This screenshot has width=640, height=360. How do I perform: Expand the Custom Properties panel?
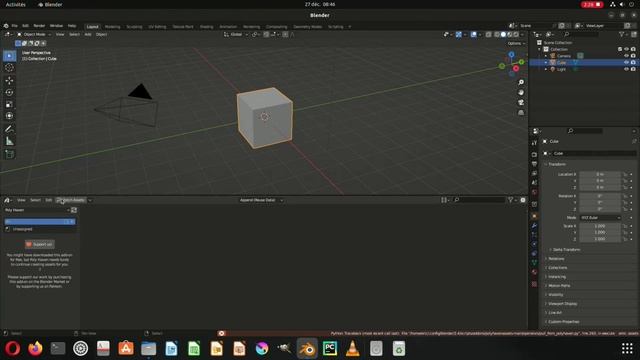pos(563,322)
